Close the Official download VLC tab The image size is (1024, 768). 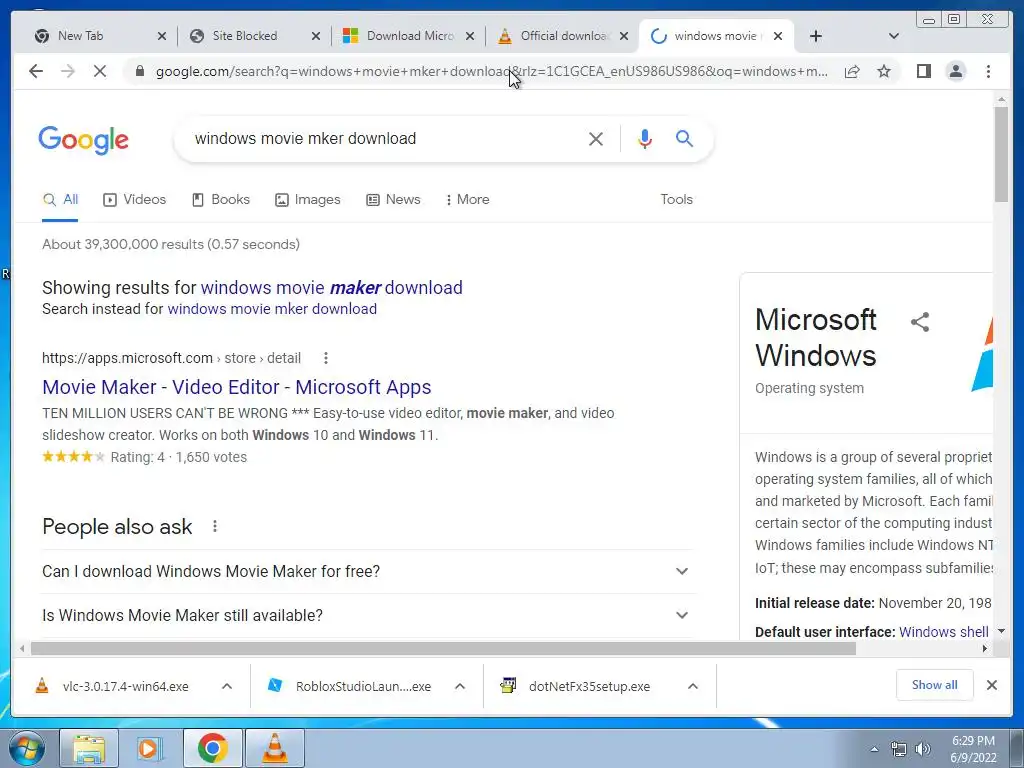[624, 37]
